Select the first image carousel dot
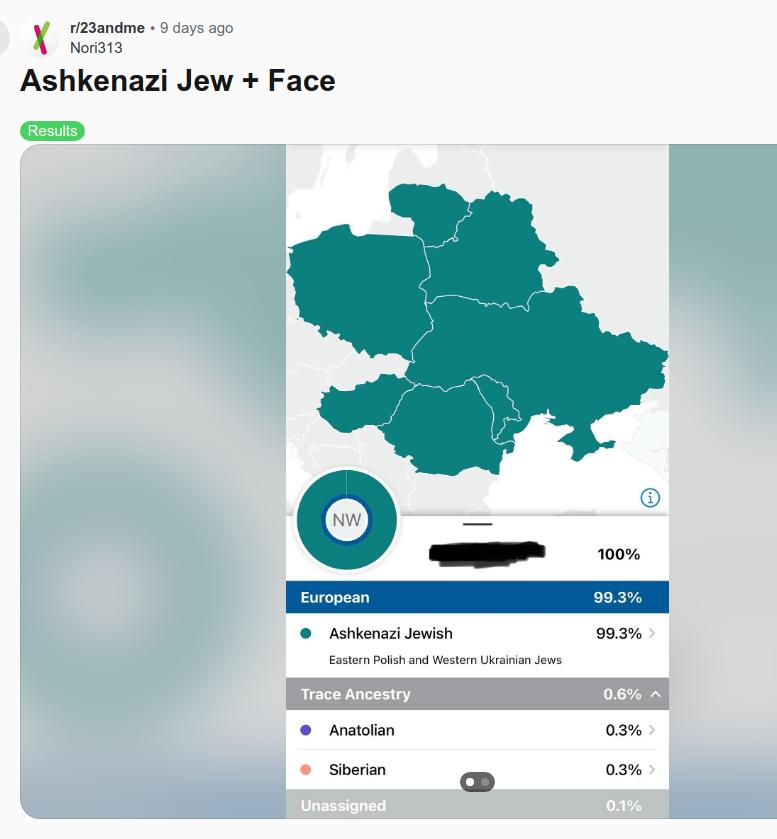 (470, 782)
